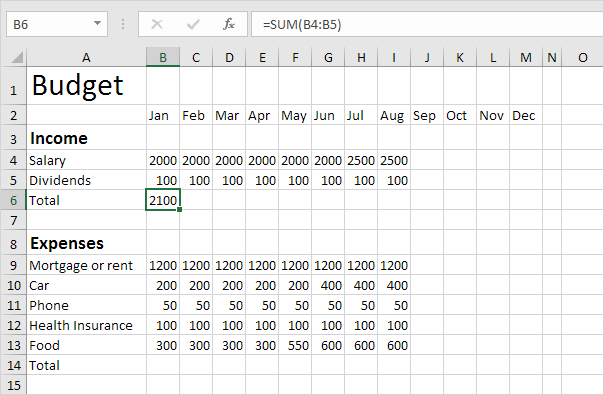The height and width of the screenshot is (395, 604).
Task: Select row 14 header
Action: click(x=13, y=365)
